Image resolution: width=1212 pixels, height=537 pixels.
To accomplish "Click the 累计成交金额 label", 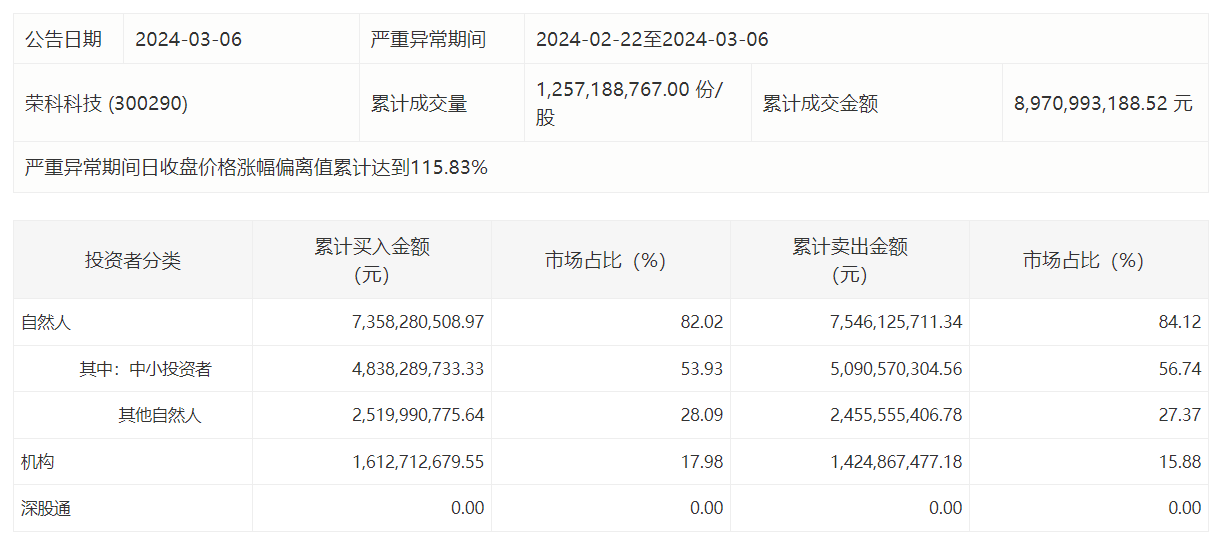I will click(820, 104).
